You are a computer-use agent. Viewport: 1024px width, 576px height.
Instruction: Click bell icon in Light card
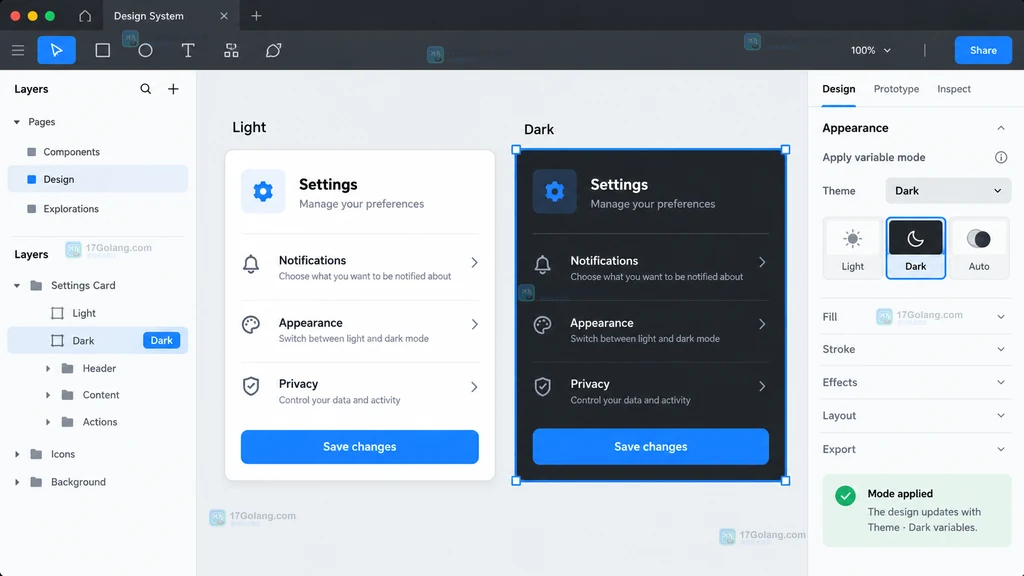tap(251, 264)
